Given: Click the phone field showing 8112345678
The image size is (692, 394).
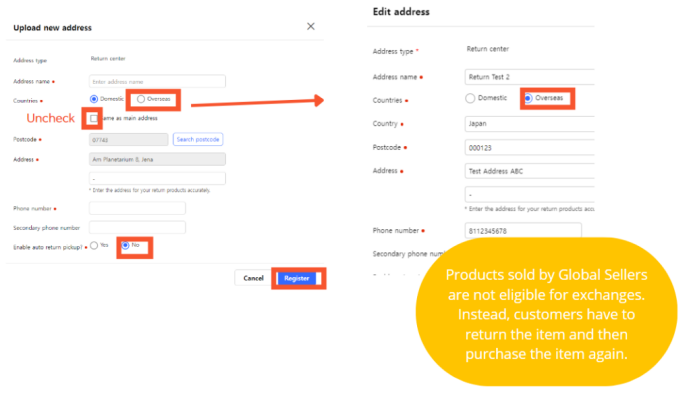Looking at the screenshot, I should pyautogui.click(x=523, y=231).
